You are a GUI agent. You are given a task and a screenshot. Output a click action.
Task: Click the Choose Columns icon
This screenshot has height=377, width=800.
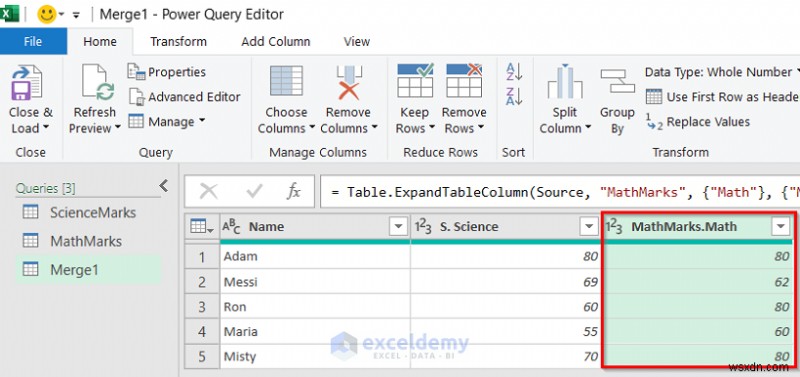click(286, 82)
